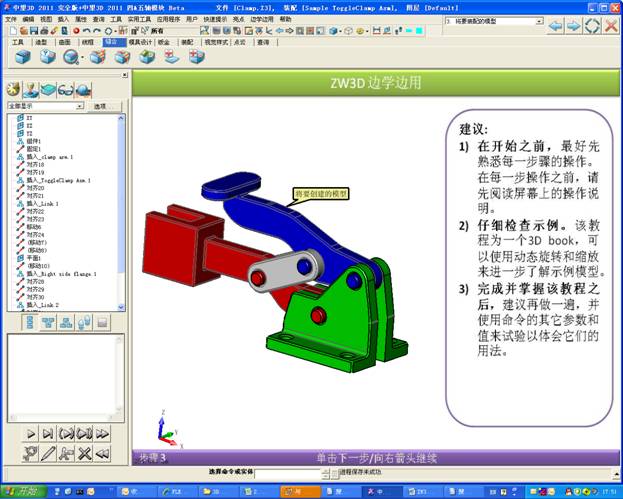Close the left manager panel with small x

click(x=124, y=75)
